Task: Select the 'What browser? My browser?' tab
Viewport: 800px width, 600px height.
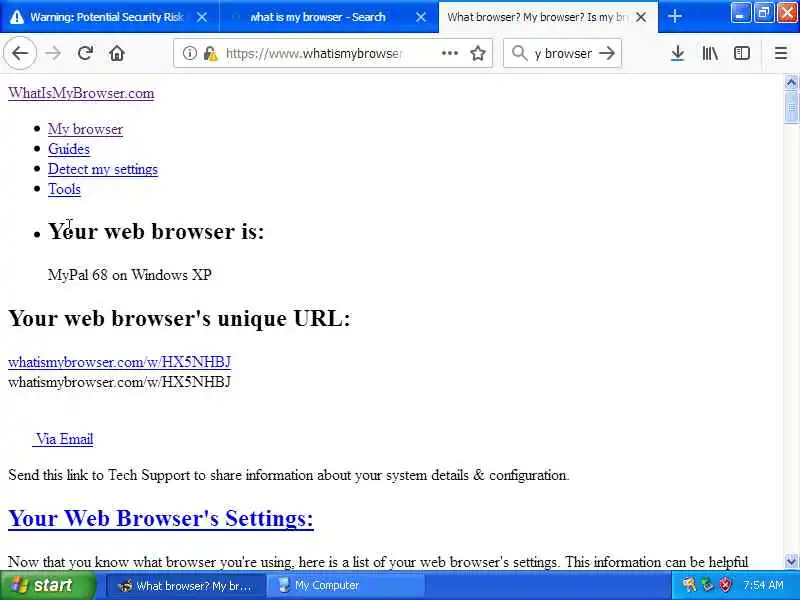Action: point(548,17)
